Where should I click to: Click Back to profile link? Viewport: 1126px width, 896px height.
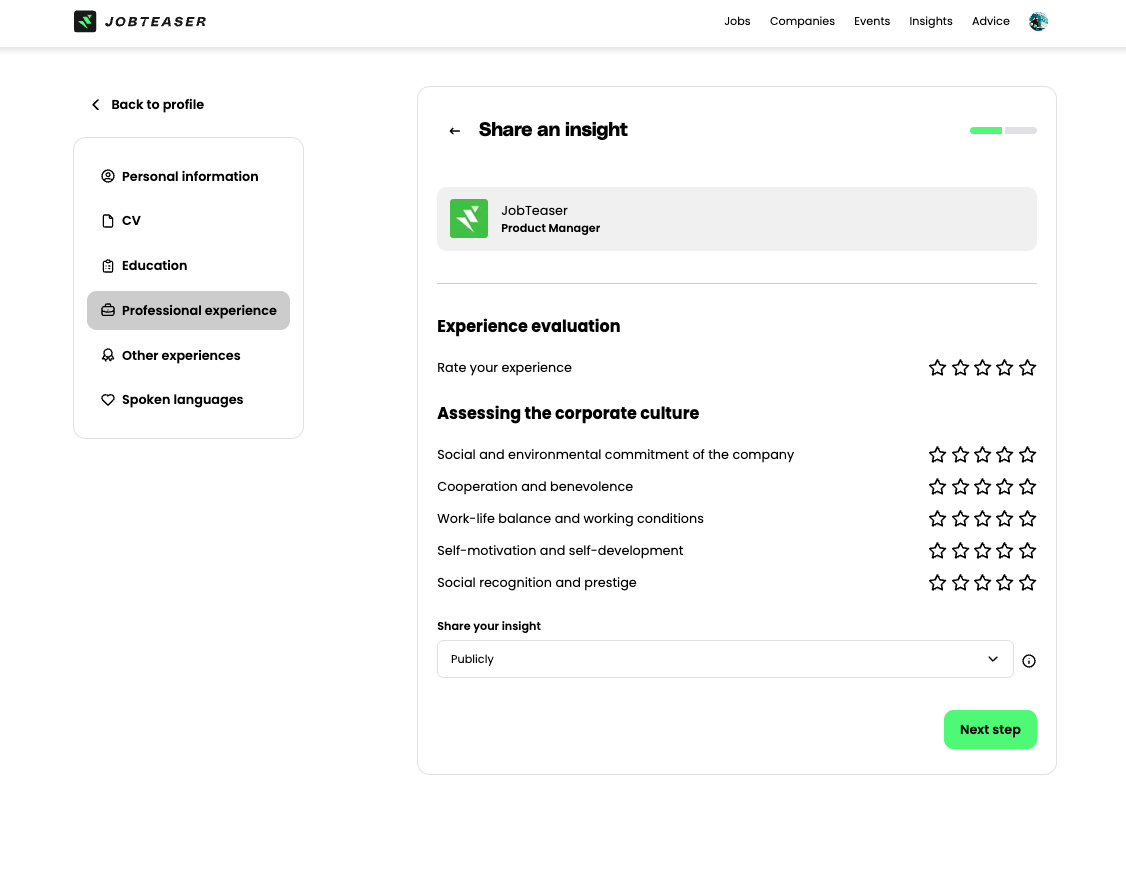point(148,105)
